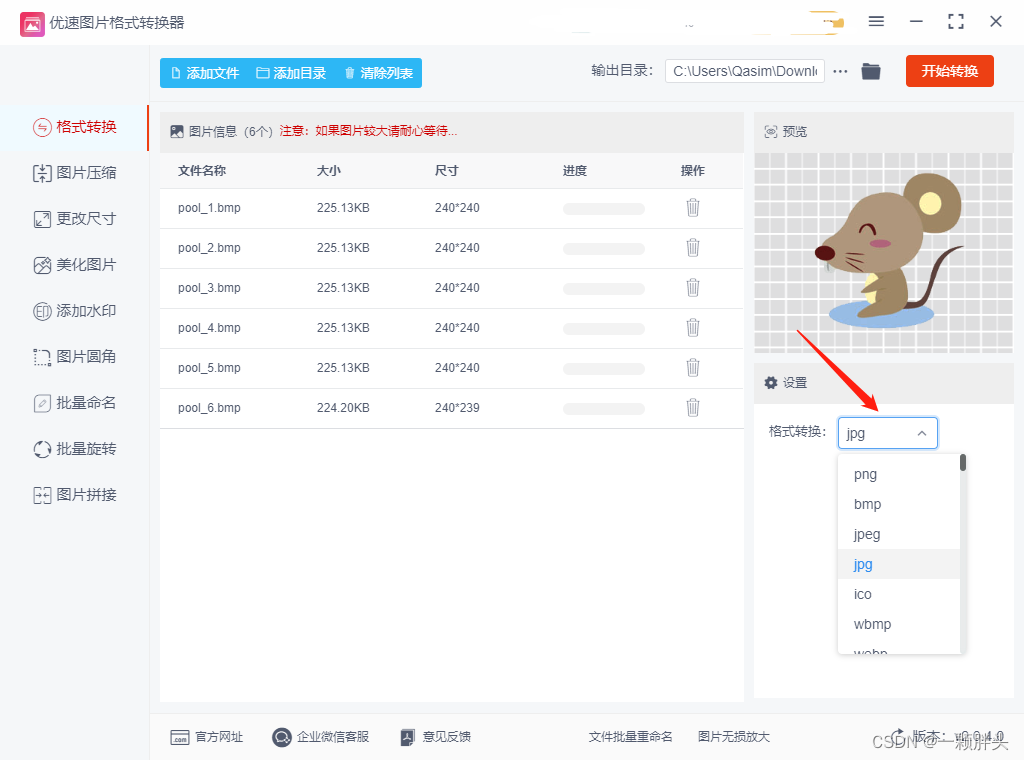This screenshot has width=1024, height=760.
Task: Open the 图片压缩 image compression tab
Action: (x=75, y=173)
